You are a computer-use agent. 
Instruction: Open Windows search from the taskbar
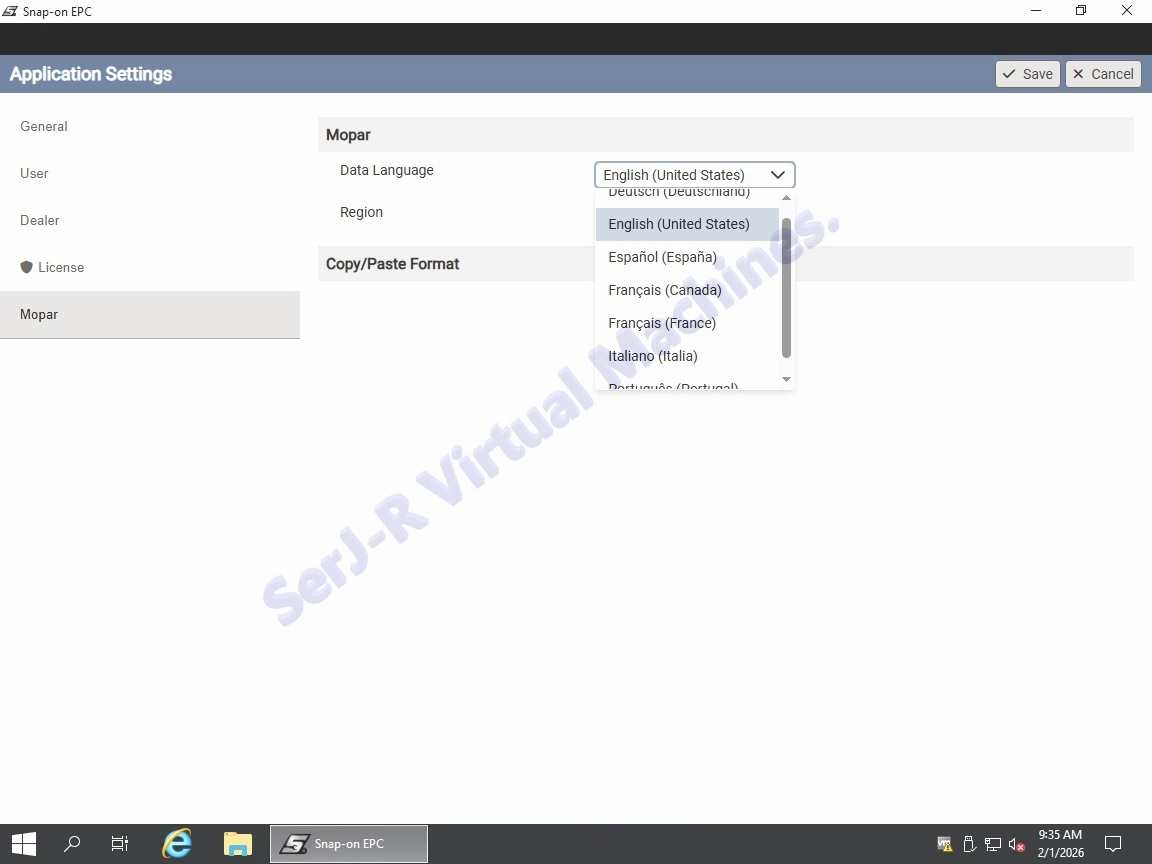(x=72, y=844)
